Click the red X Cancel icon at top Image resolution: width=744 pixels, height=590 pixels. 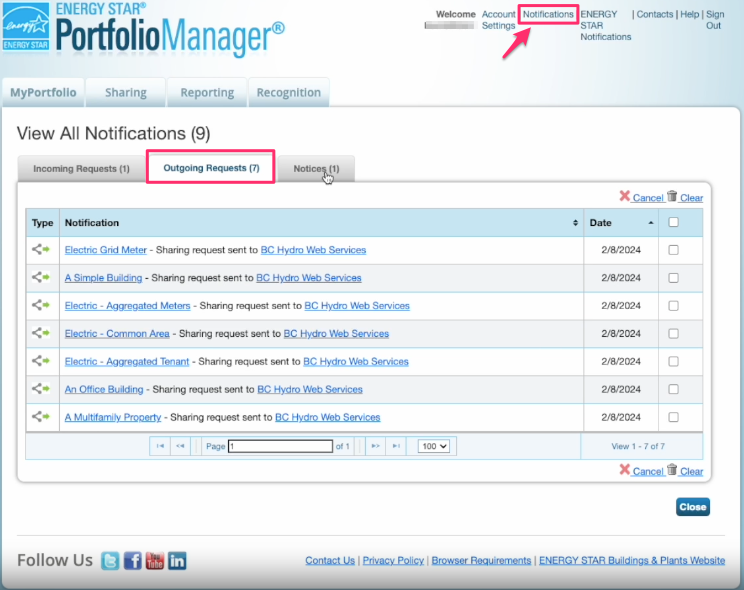click(624, 197)
